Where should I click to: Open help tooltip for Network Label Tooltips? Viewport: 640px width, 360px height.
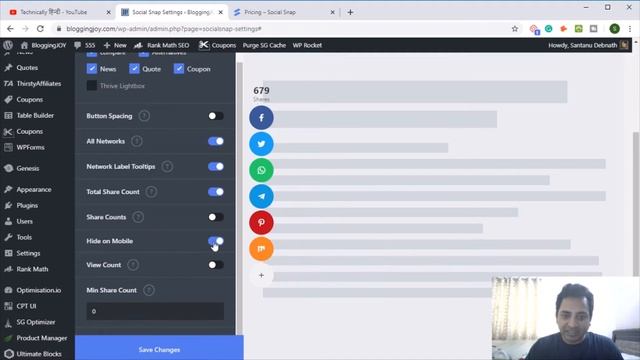pos(167,167)
